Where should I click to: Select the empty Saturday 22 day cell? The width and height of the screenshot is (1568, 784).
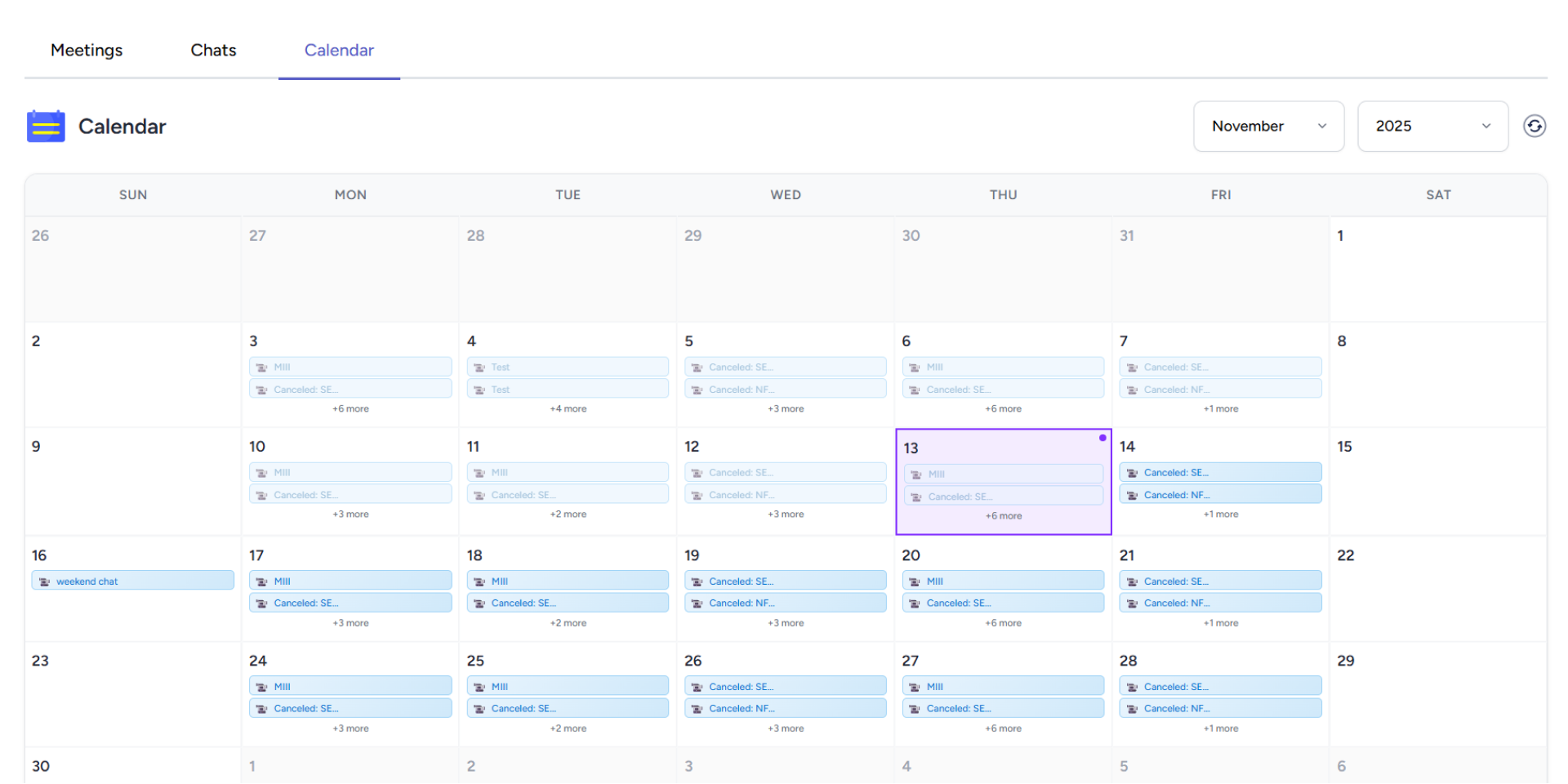click(1437, 596)
